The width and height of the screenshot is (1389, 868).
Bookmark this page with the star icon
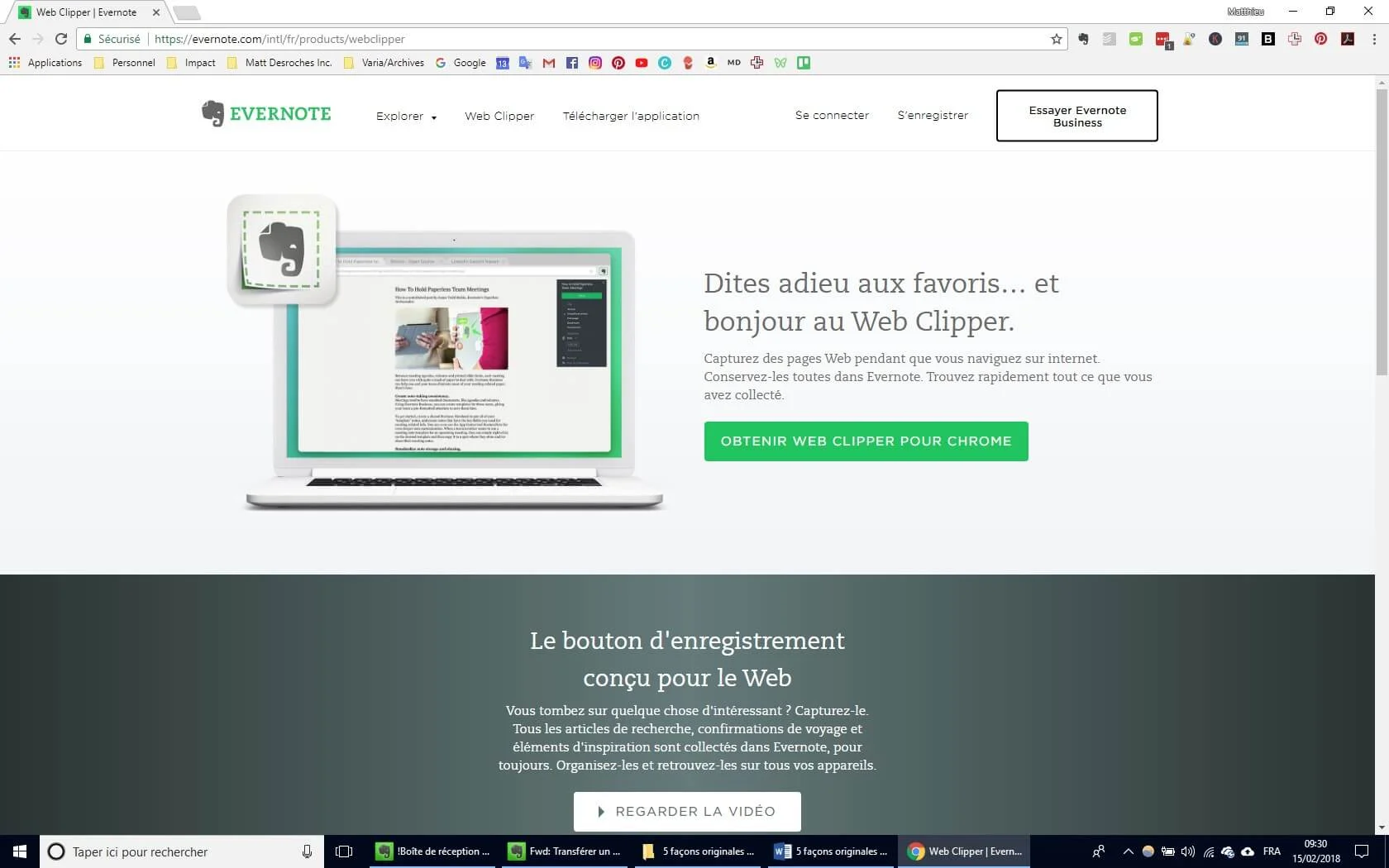tap(1056, 39)
